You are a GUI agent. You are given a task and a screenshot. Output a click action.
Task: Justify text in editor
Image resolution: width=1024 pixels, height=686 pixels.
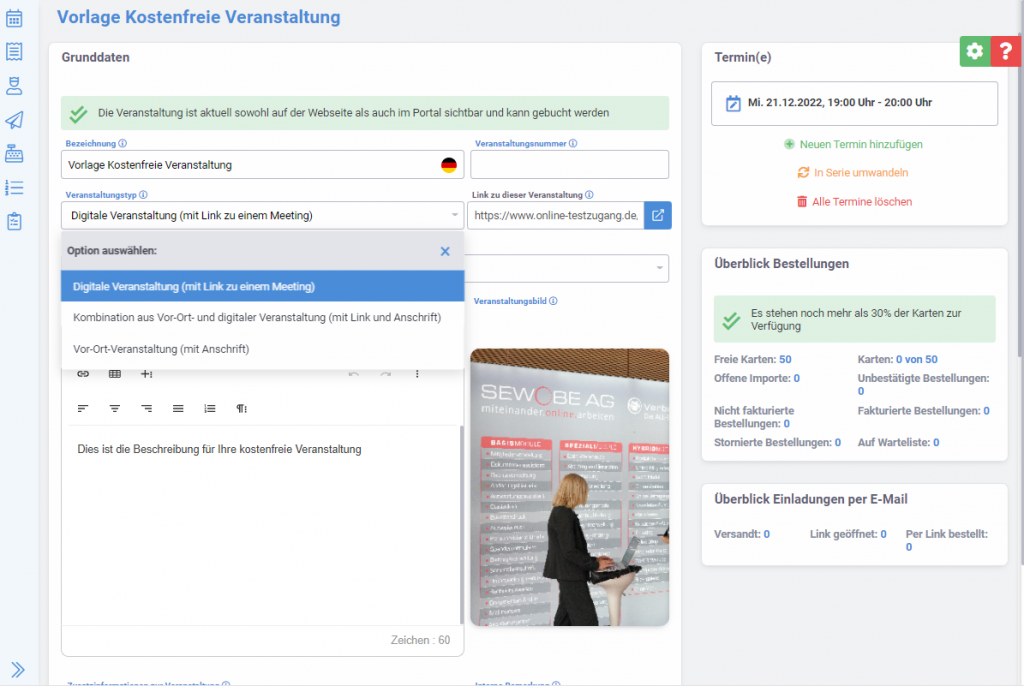point(178,409)
